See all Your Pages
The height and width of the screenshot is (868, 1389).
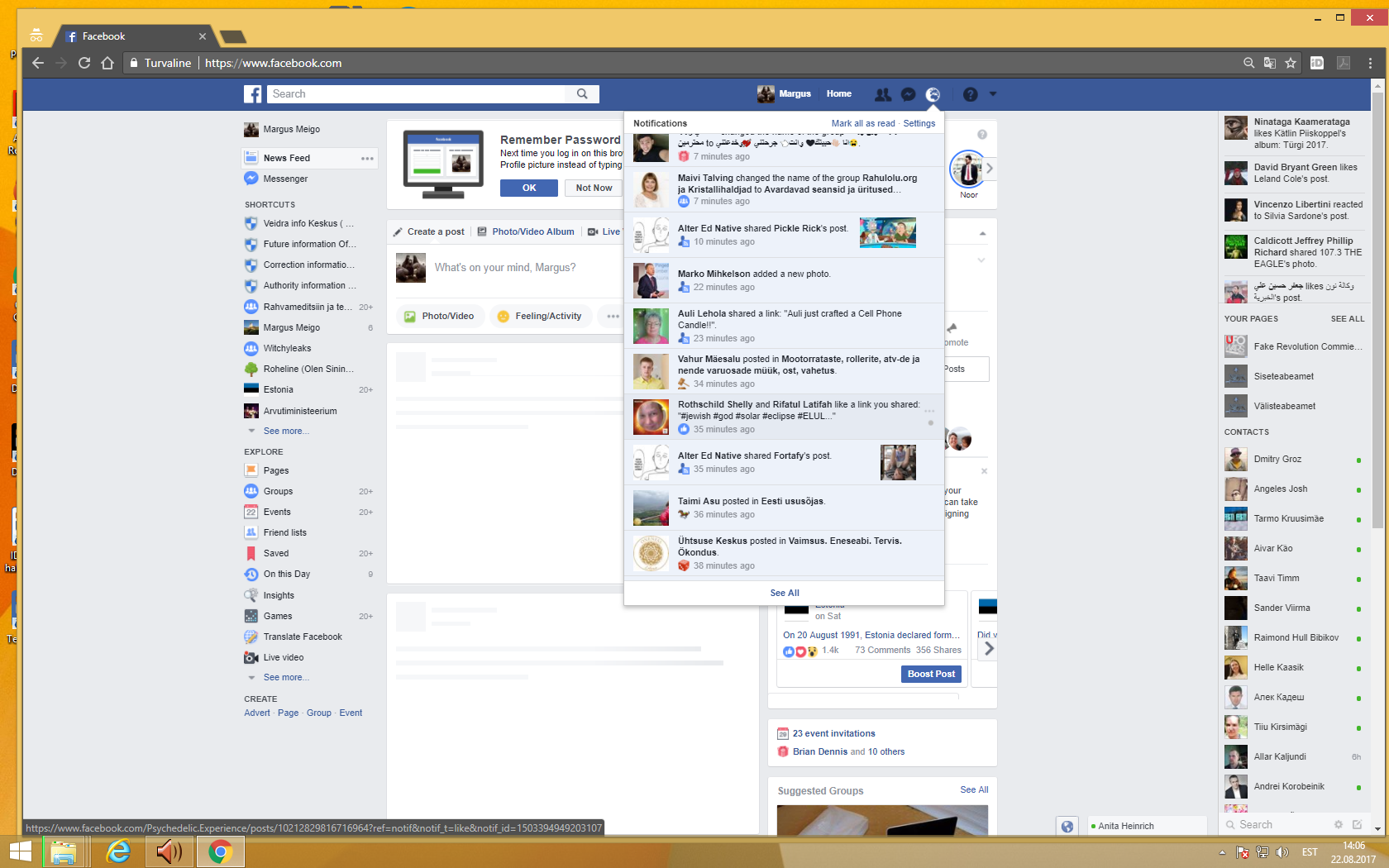pyautogui.click(x=1348, y=318)
